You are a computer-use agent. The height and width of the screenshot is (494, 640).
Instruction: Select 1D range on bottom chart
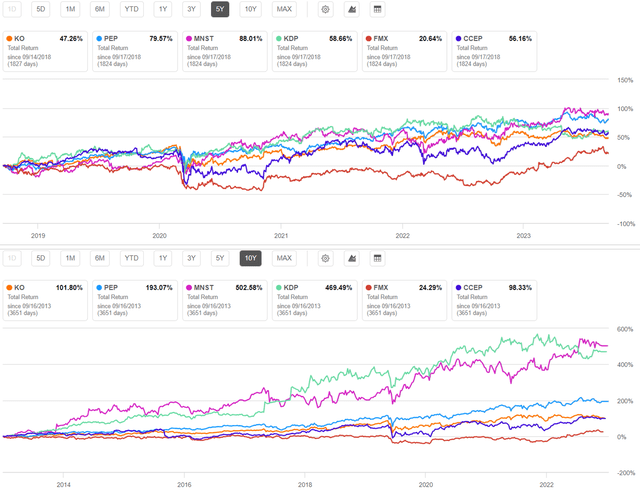[x=12, y=258]
